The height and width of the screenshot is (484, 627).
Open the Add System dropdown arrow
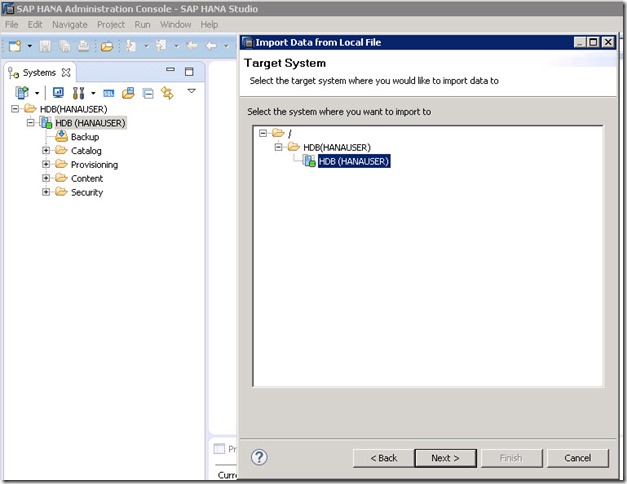tap(37, 93)
